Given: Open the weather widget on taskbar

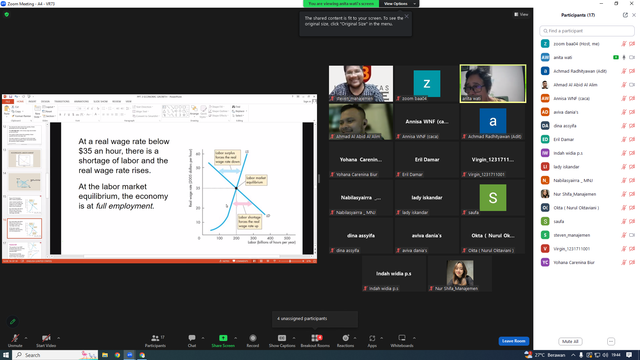Looking at the screenshot, I should pos(545,355).
